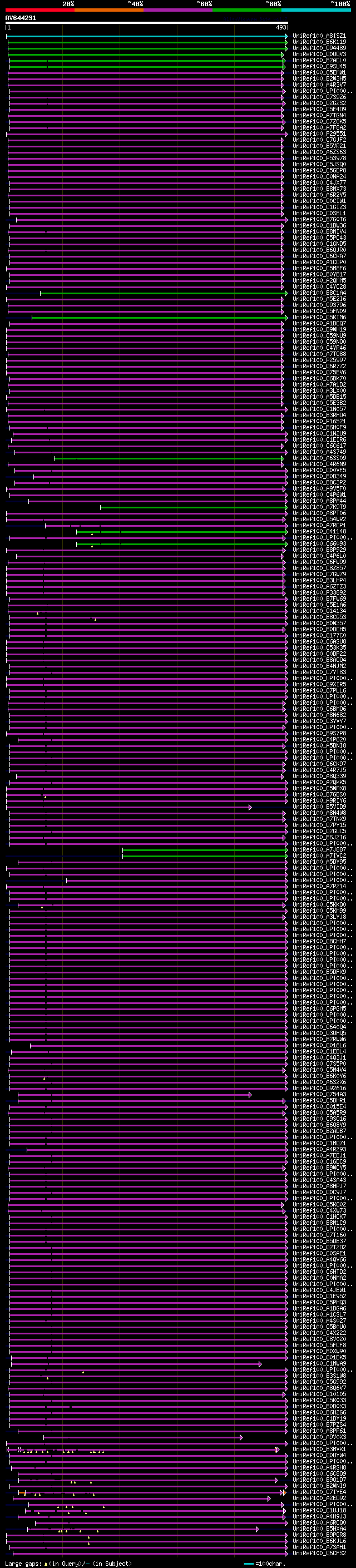Click label UniRef100_C7IYE4
This screenshot has width=356, height=1568.
pos(319,1492)
